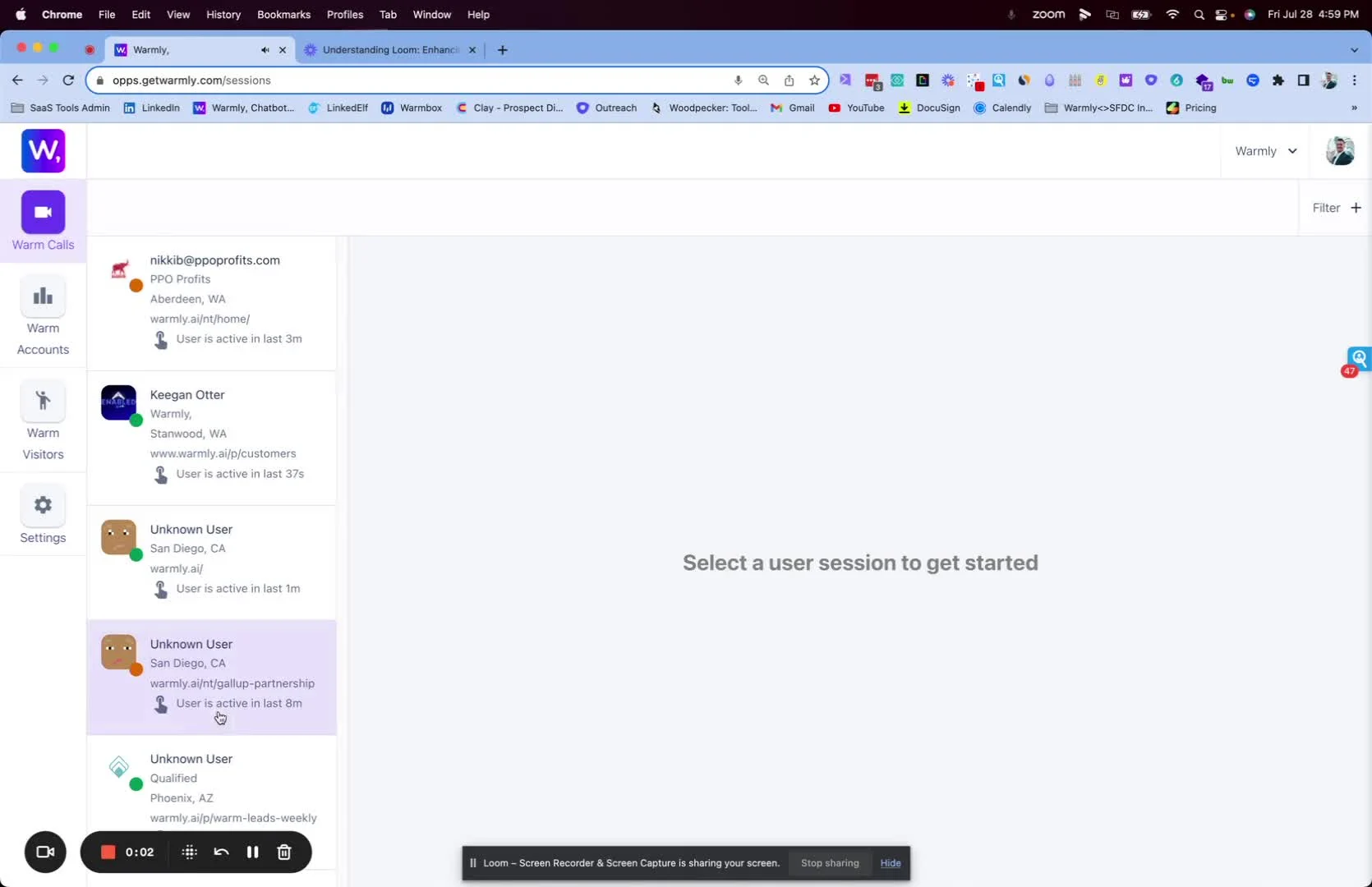Image resolution: width=1372 pixels, height=887 pixels.
Task: Stop Loom recording with red square
Action: [x=108, y=852]
